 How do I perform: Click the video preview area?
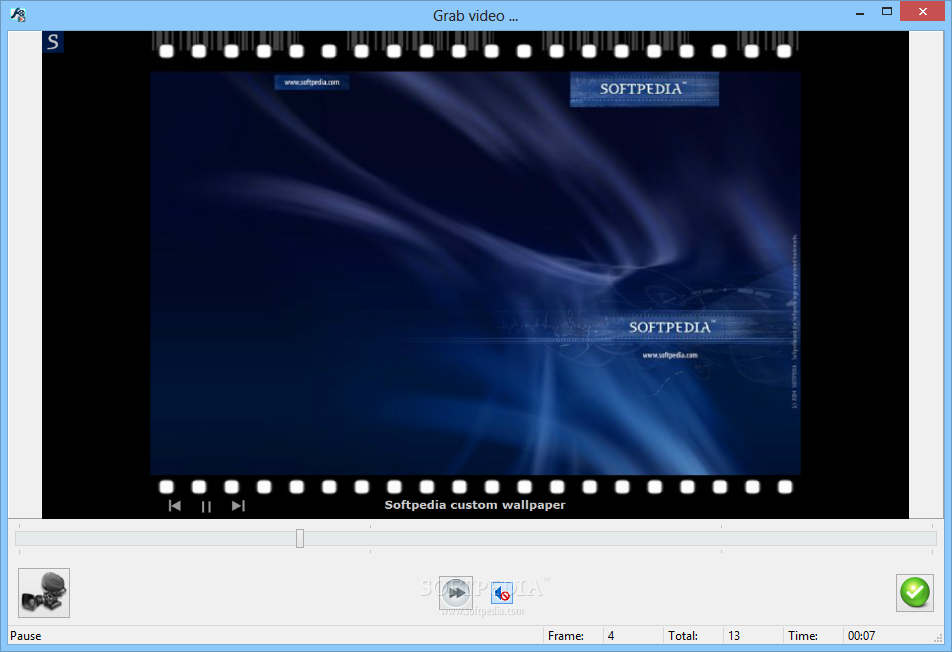(475, 274)
